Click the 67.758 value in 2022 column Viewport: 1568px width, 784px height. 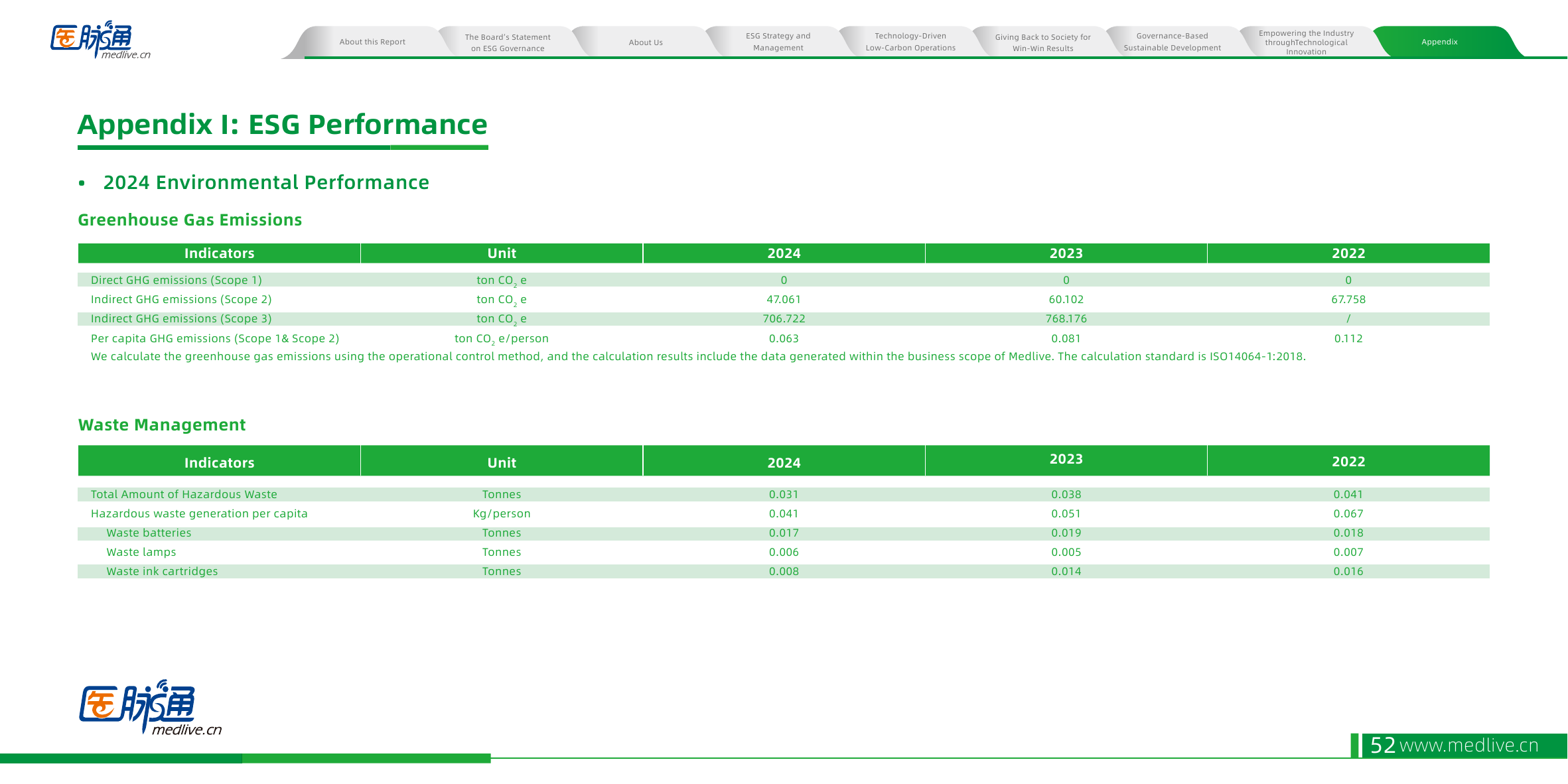[1348, 300]
